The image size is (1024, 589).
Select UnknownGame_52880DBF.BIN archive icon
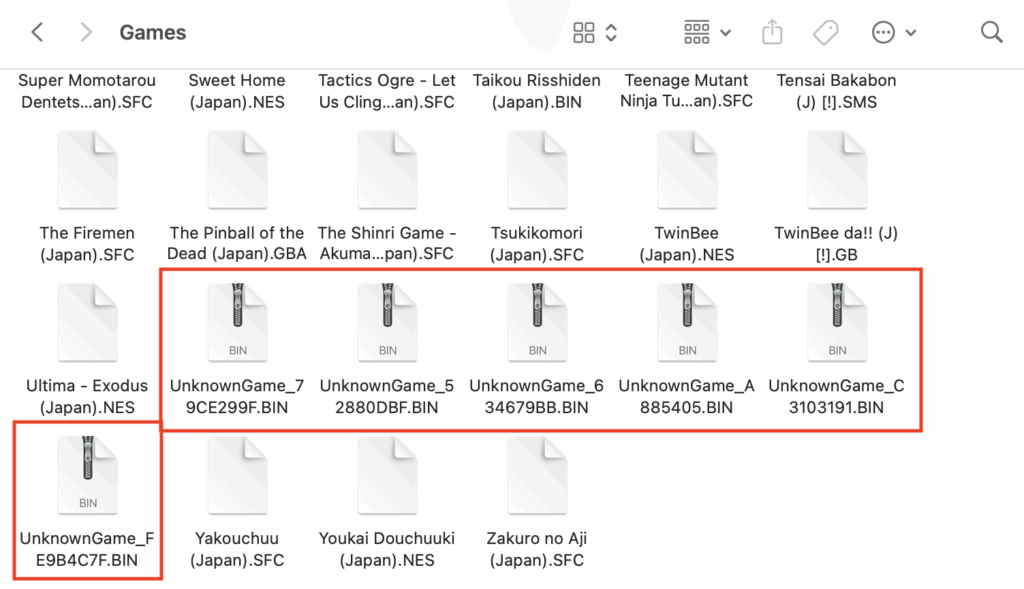[x=387, y=322]
